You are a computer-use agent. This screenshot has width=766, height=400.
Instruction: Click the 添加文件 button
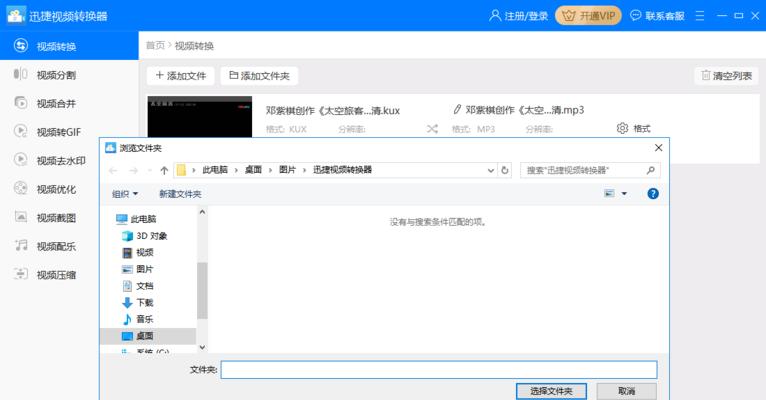[x=181, y=76]
